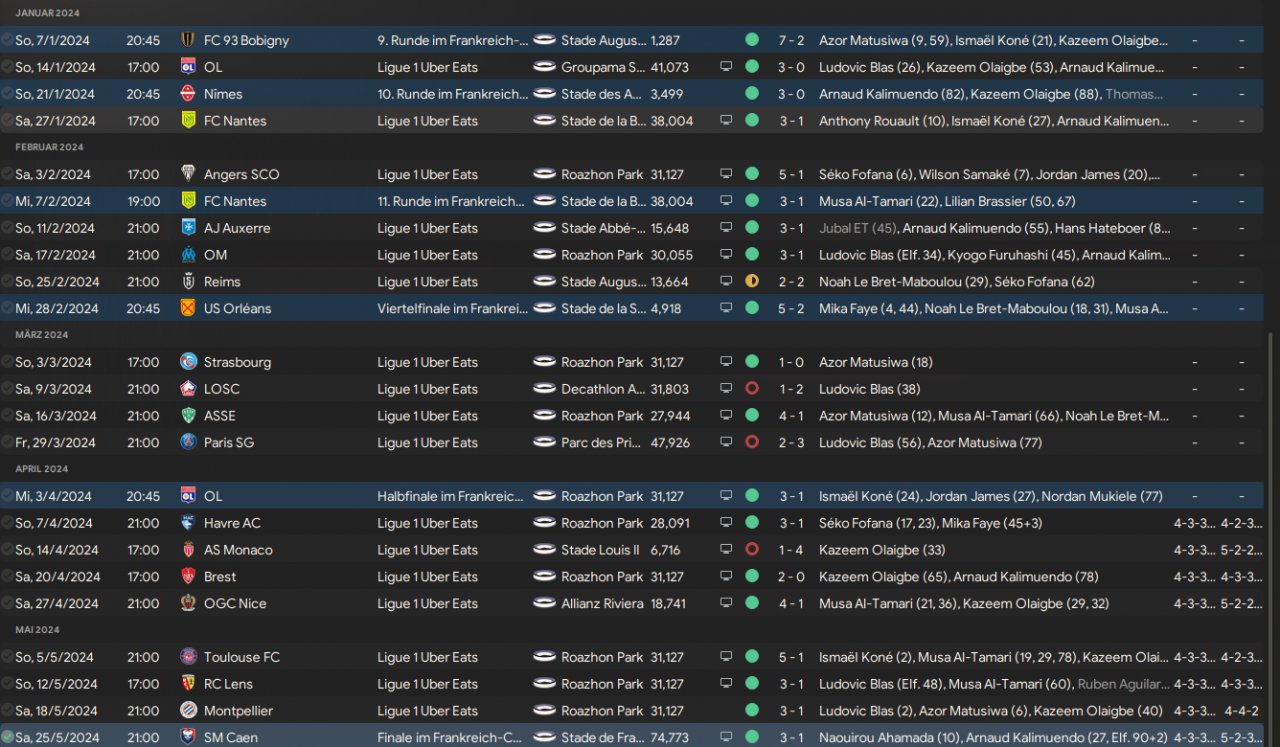Click the Paris SG club badge
This screenshot has width=1280, height=747.
point(187,443)
